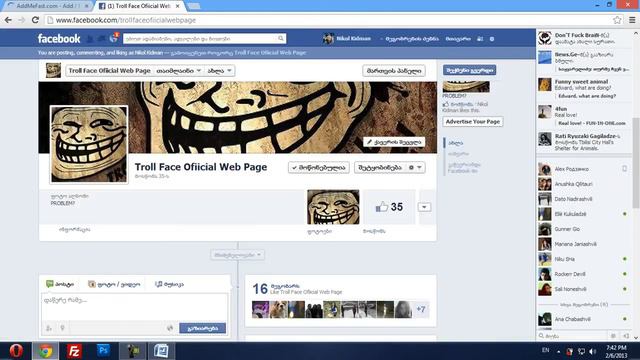Open the friend requests icon
The height and width of the screenshot is (360, 640).
point(90,39)
